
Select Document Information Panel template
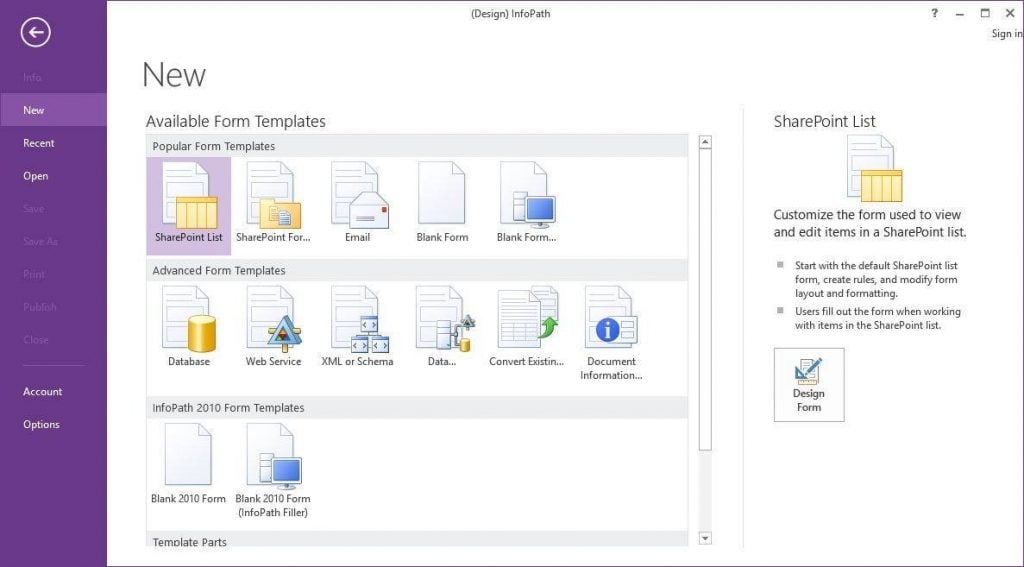point(611,333)
